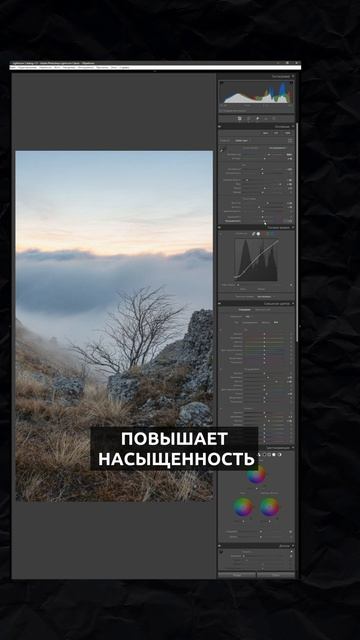
Task: Click the Shadows slider handle in Basic
Action: point(280,184)
